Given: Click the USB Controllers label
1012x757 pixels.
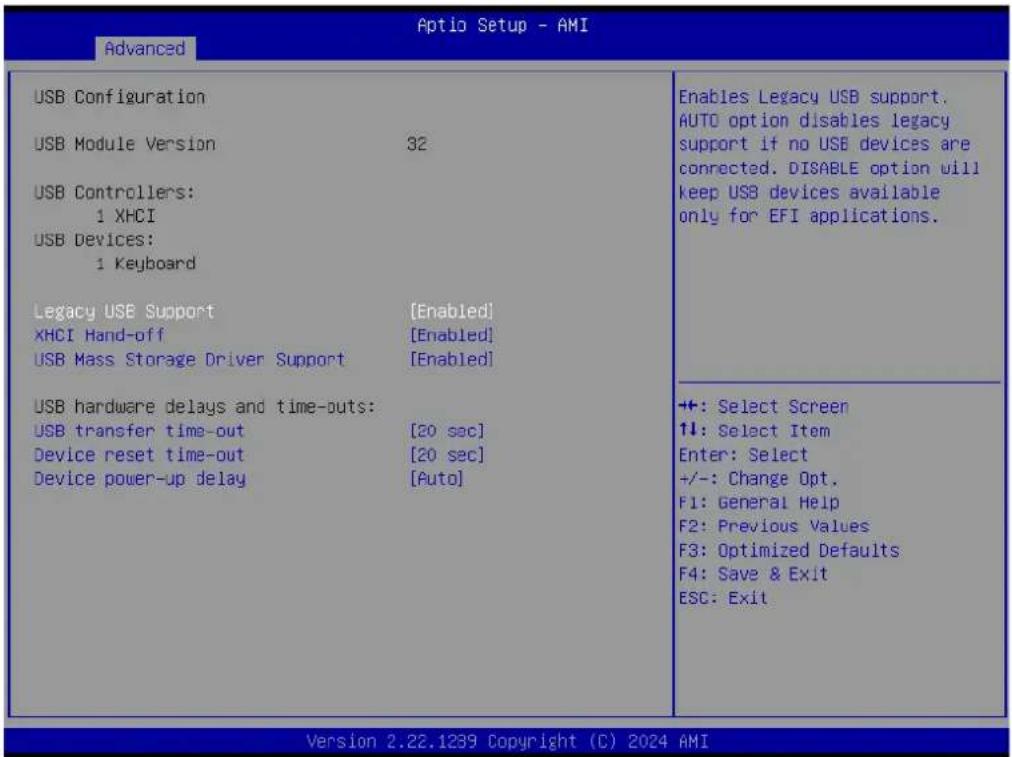Looking at the screenshot, I should 114,192.
